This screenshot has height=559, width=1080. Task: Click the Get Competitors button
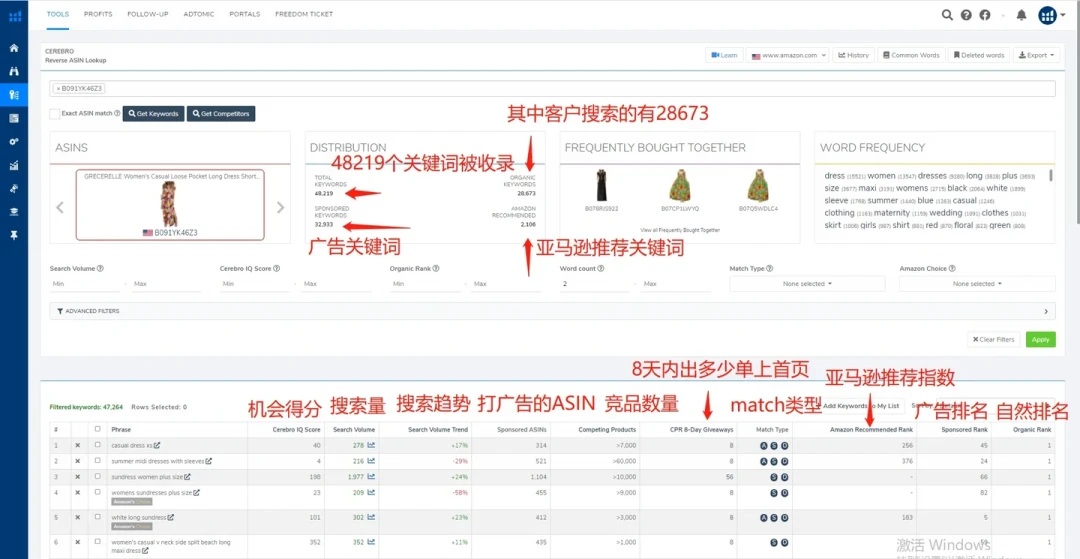(x=221, y=114)
